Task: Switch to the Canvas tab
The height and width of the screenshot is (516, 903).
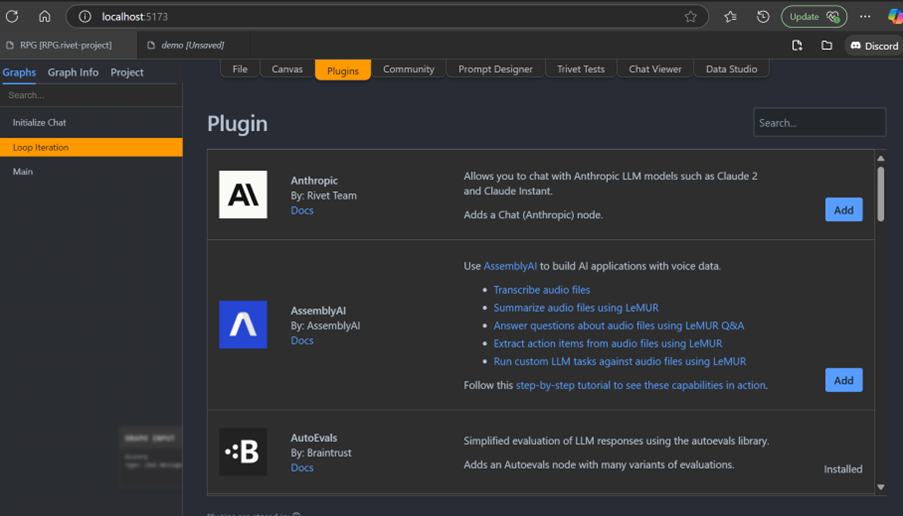Action: tap(287, 69)
